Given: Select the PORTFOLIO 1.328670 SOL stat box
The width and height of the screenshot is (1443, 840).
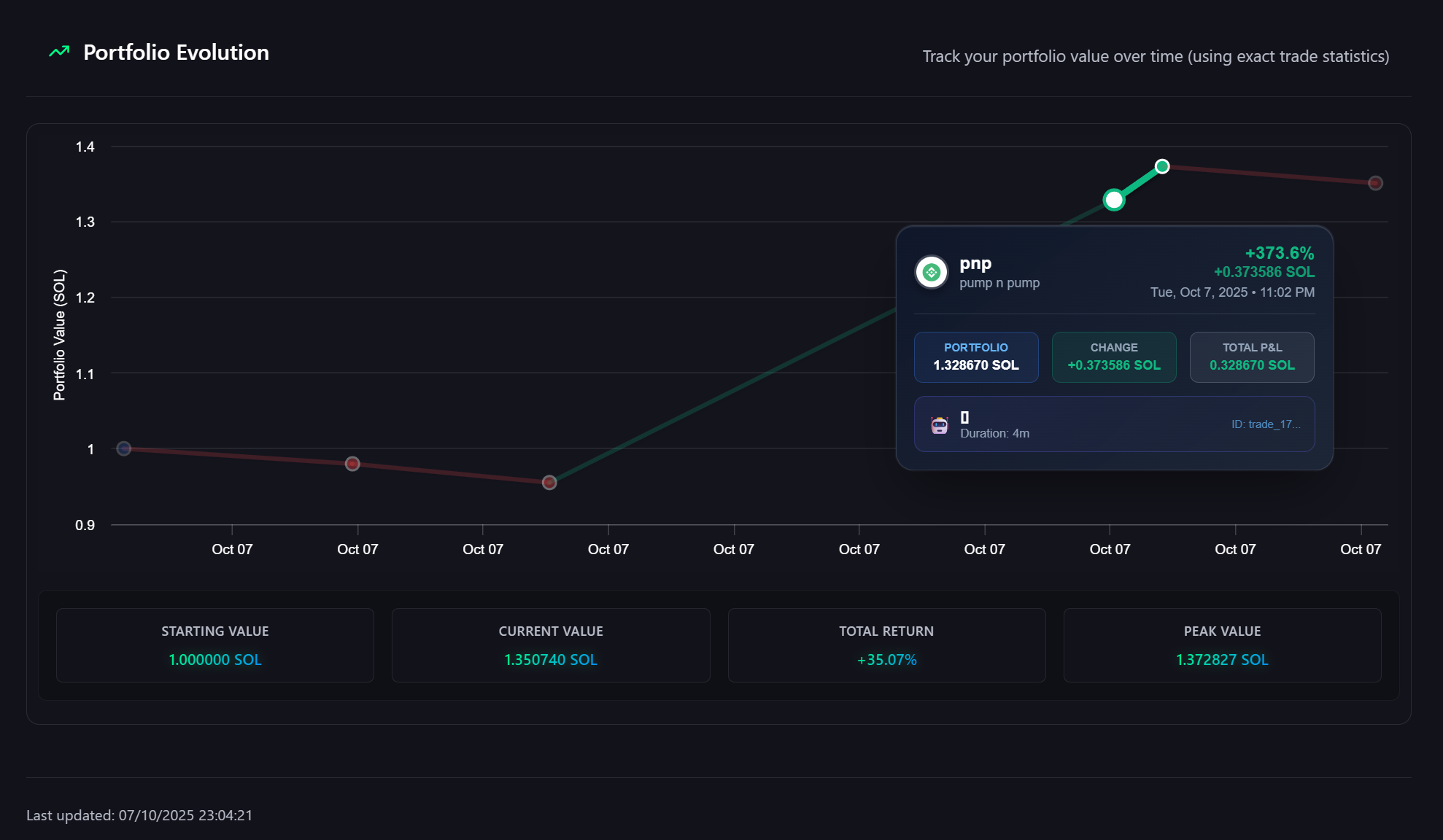Looking at the screenshot, I should click(x=976, y=357).
